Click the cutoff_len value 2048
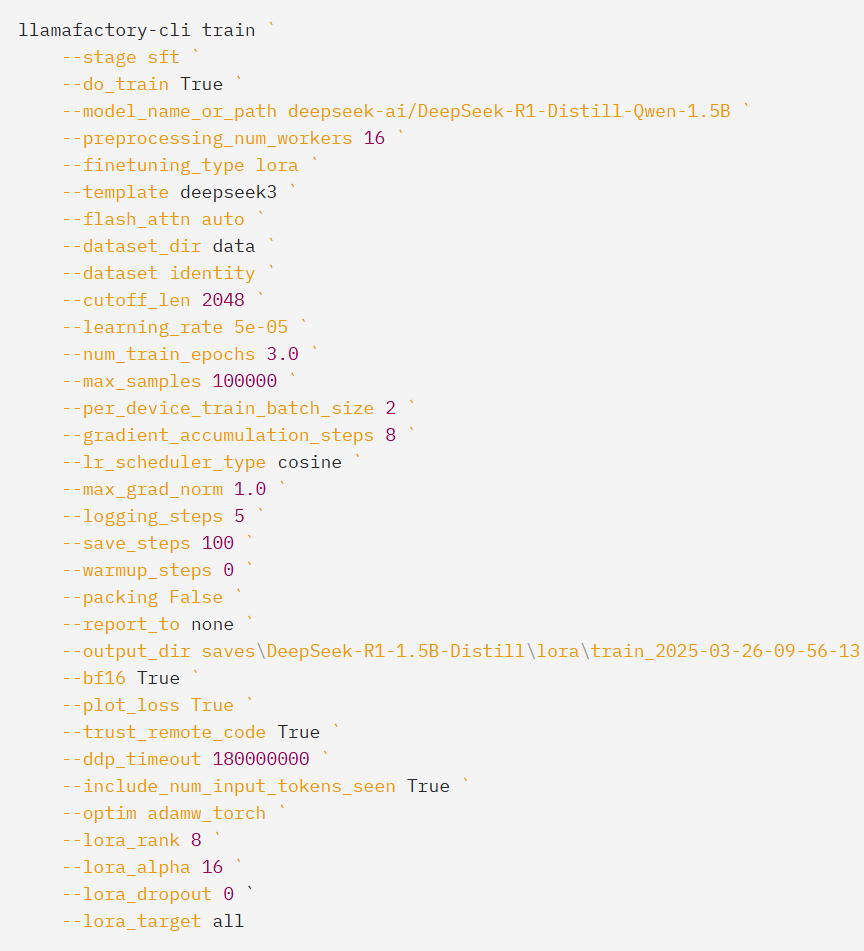Image resolution: width=864 pixels, height=951 pixels. coord(223,300)
